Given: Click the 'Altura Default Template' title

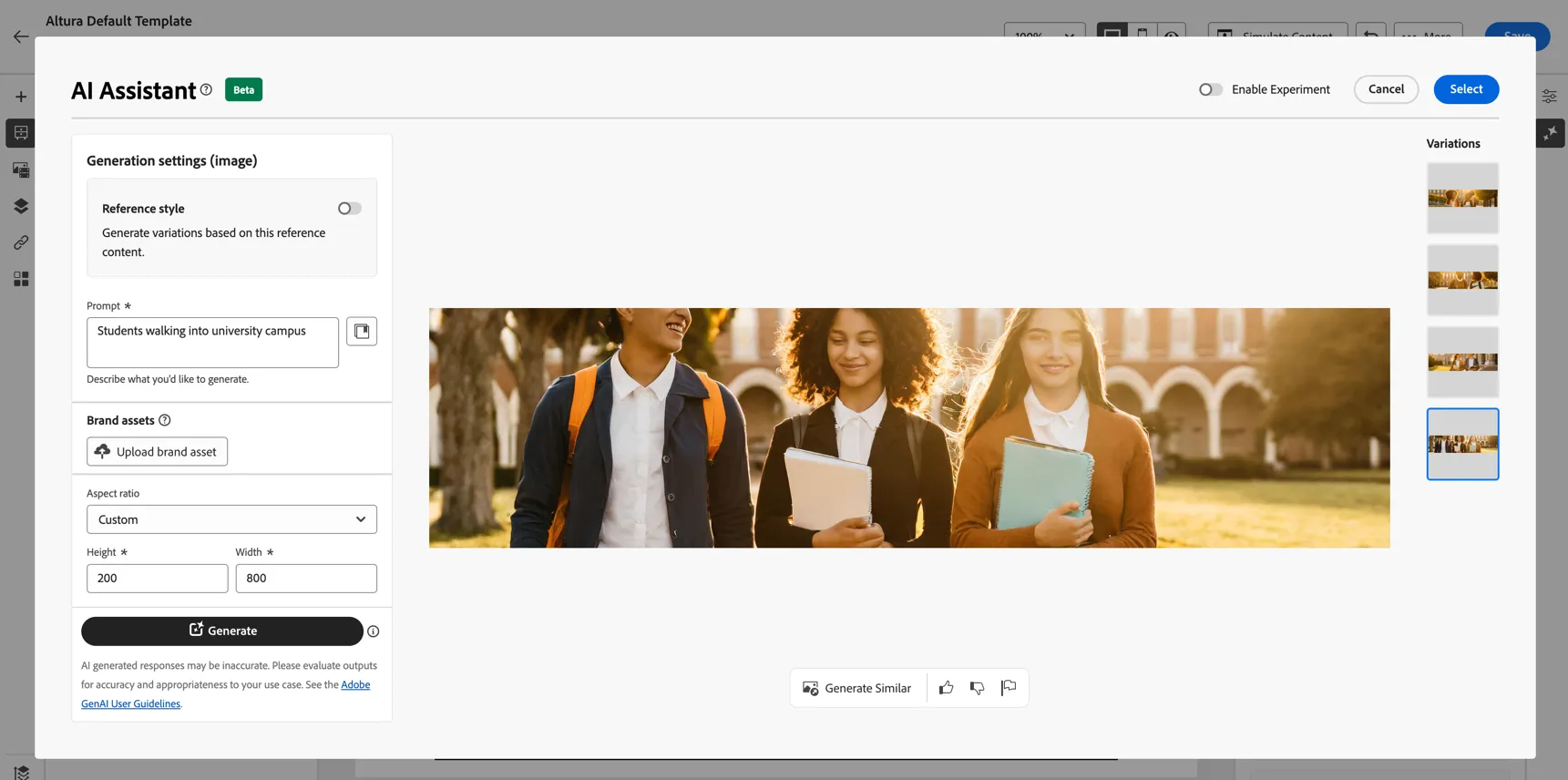Looking at the screenshot, I should coord(118,21).
